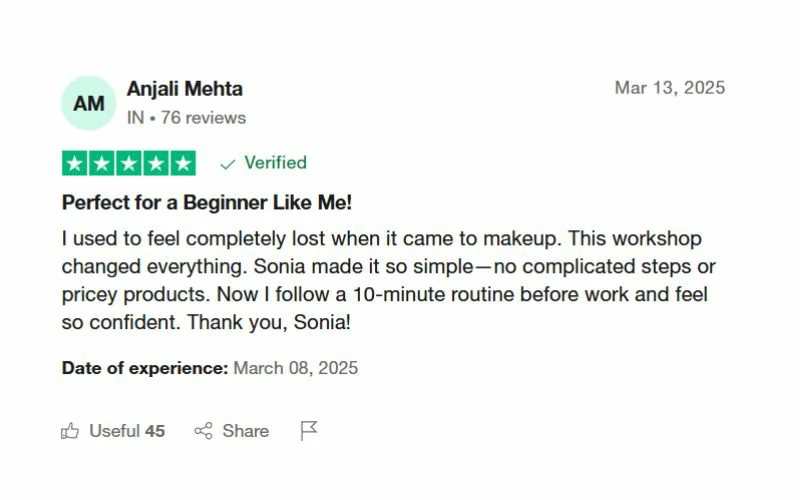Click the "76 reviews" count
800x500 pixels.
click(x=202, y=118)
